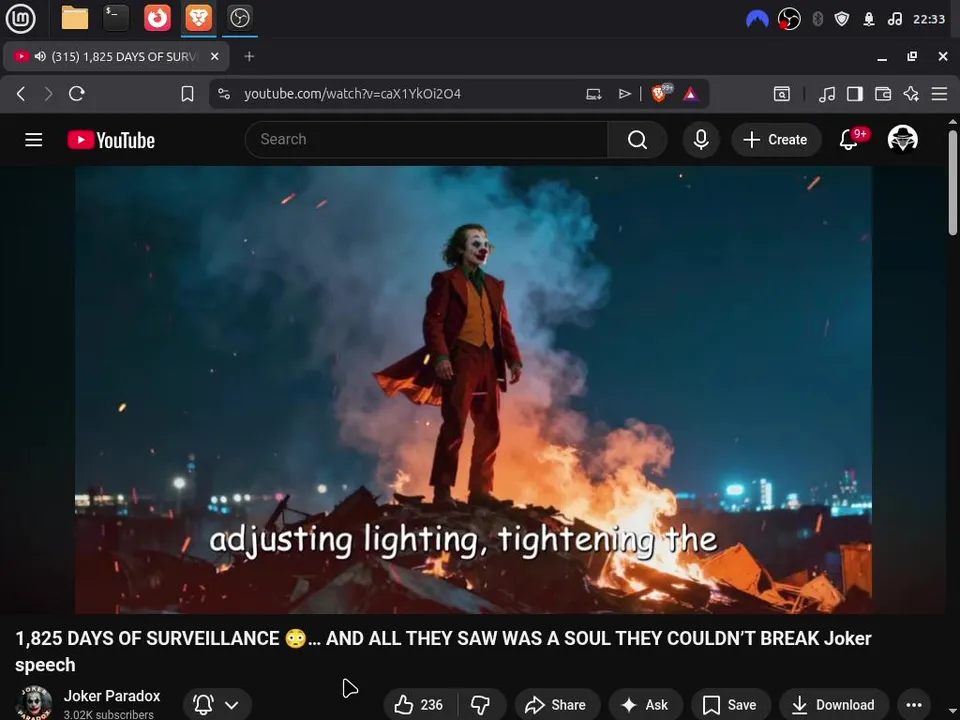Click the NordVPN tray icon
Image resolution: width=960 pixels, height=720 pixels.
pos(757,19)
